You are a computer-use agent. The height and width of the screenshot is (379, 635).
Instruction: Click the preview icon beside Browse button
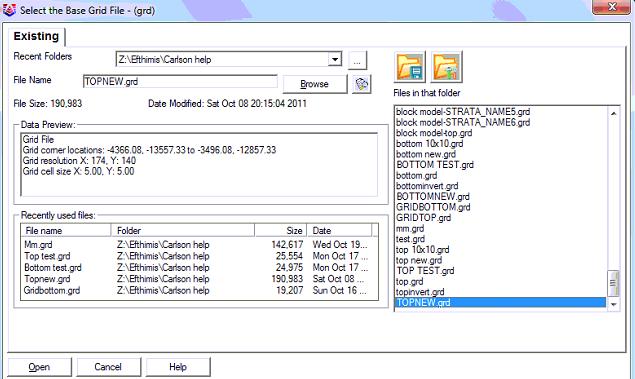click(361, 84)
